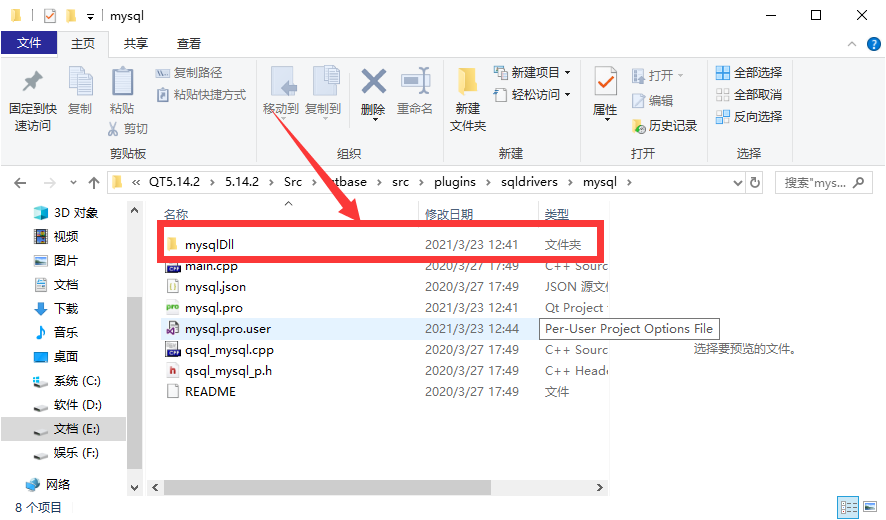Click QT5.14.2 in address path
Image resolution: width=886 pixels, height=520 pixels.
(175, 182)
